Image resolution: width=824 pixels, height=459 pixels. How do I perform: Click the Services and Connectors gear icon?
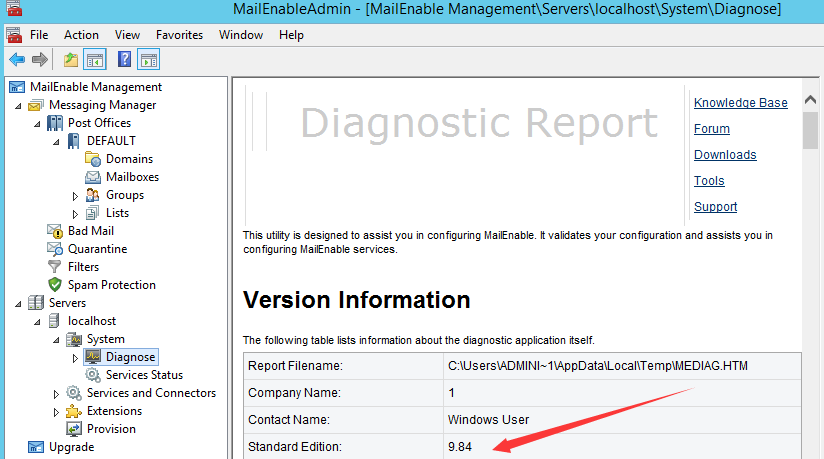coord(74,393)
